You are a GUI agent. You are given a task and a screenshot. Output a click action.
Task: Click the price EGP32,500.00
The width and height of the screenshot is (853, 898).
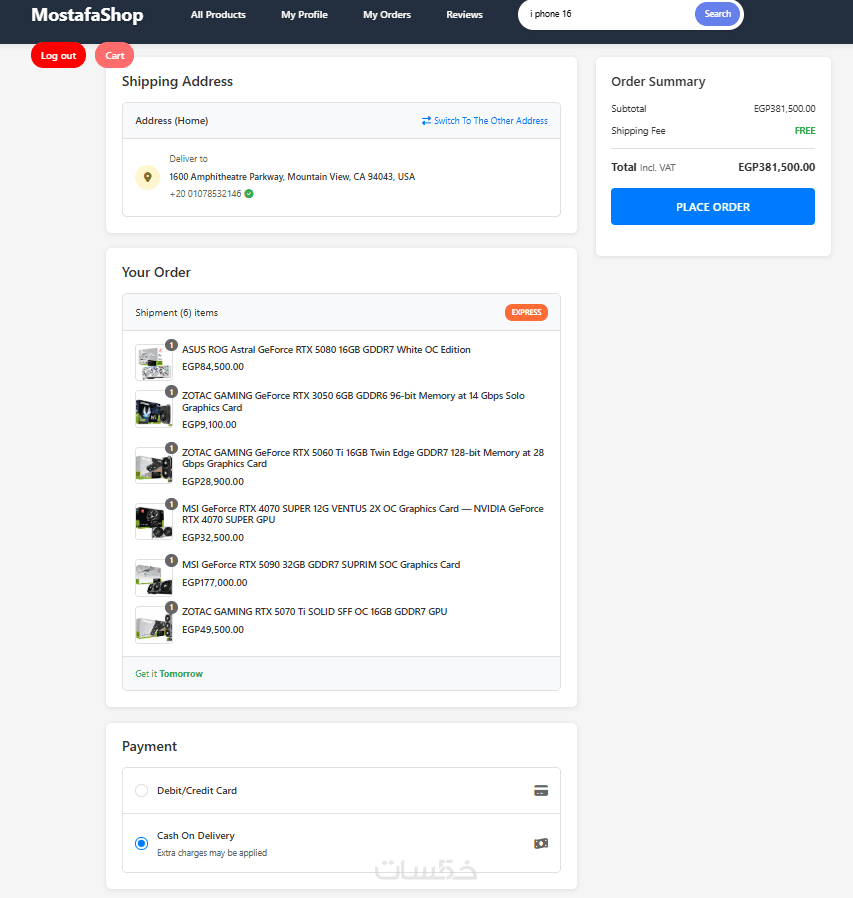[213, 538]
